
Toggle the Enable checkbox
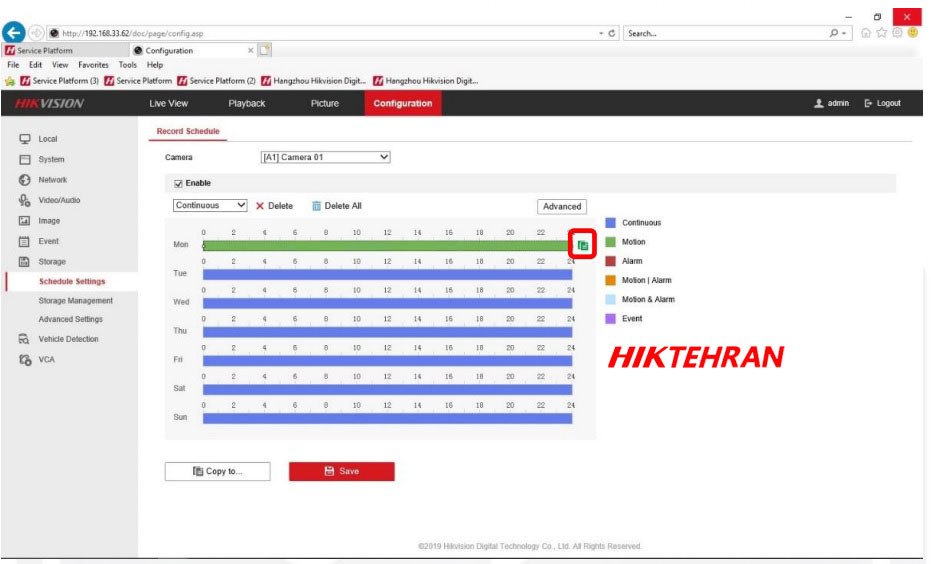(178, 183)
